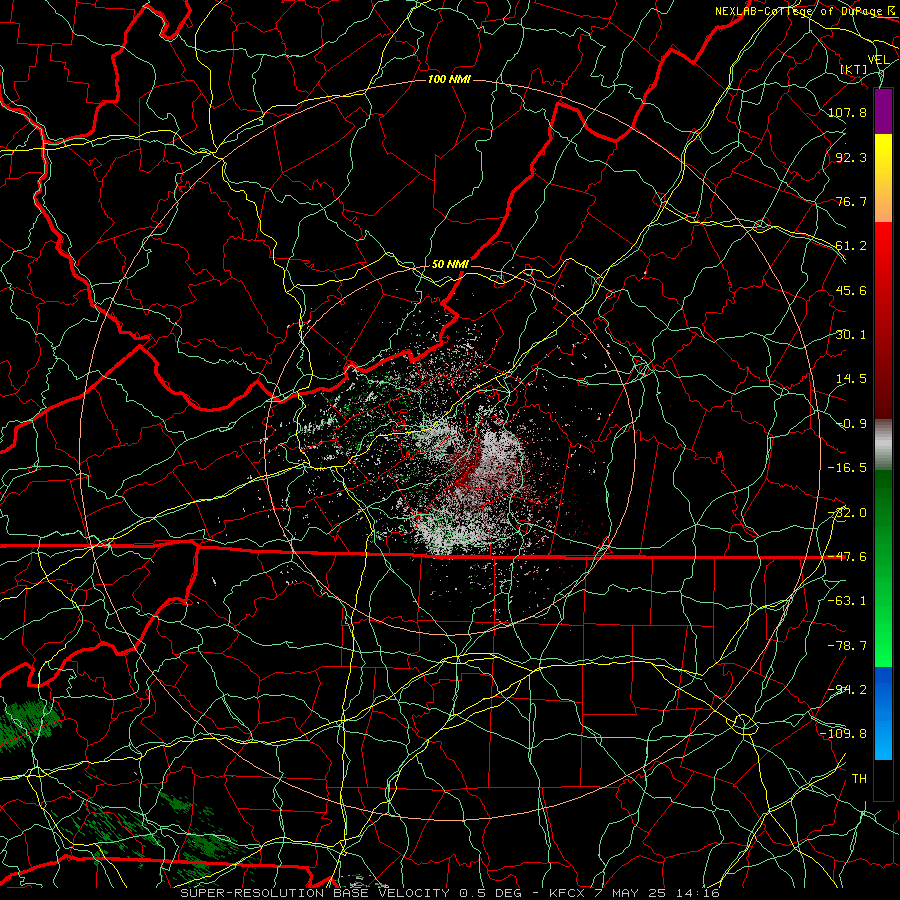Click the 61.2 scale value
The height and width of the screenshot is (900, 900).
pyautogui.click(x=851, y=246)
